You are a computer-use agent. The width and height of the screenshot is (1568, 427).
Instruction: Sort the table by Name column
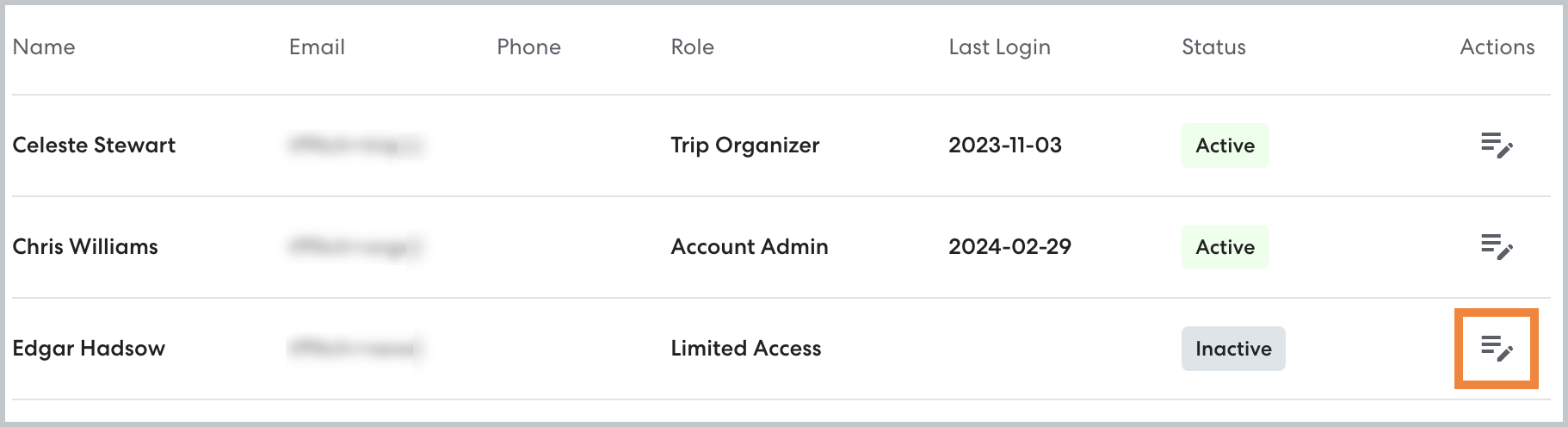click(44, 47)
